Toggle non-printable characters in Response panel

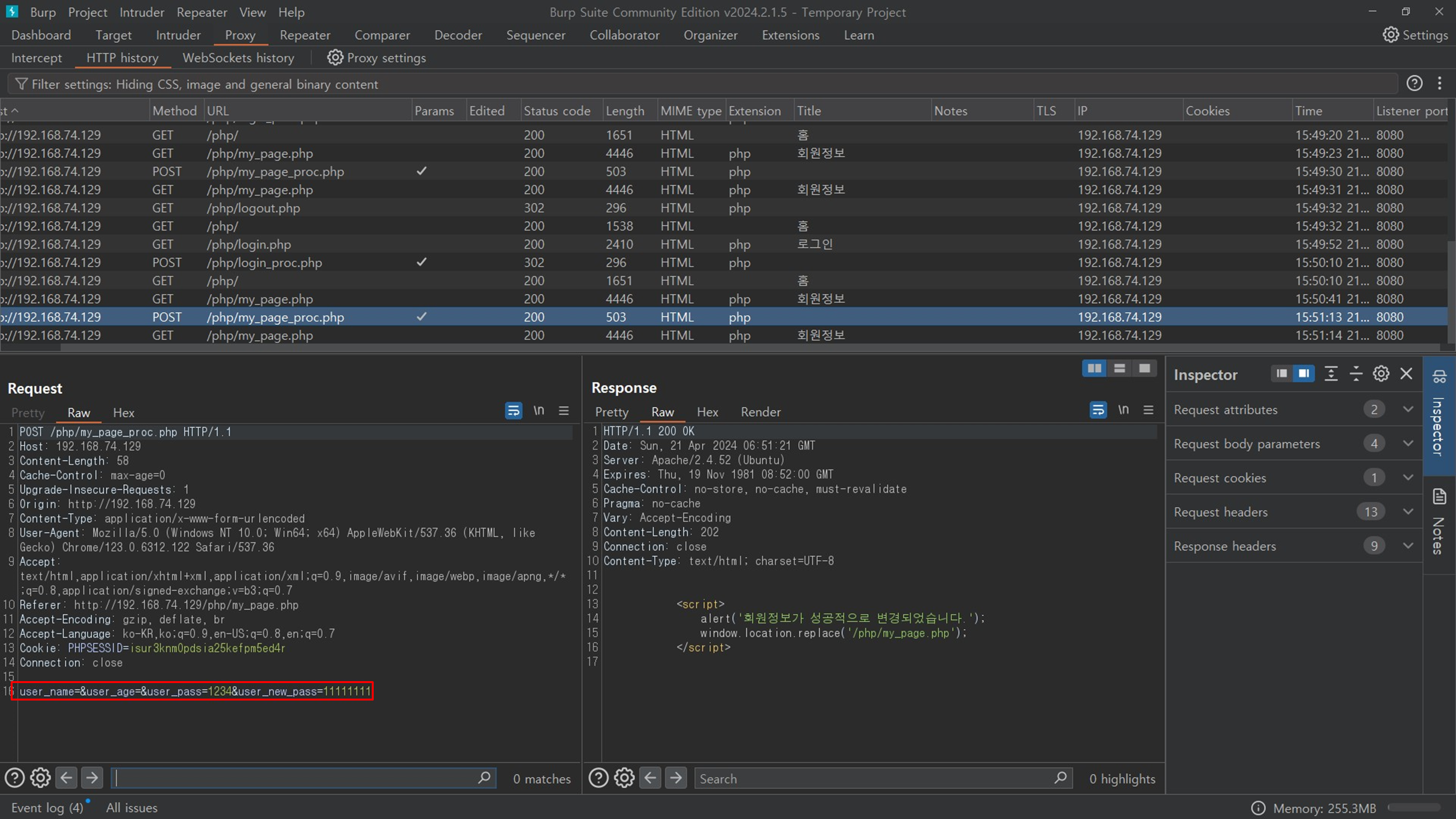pos(1123,410)
